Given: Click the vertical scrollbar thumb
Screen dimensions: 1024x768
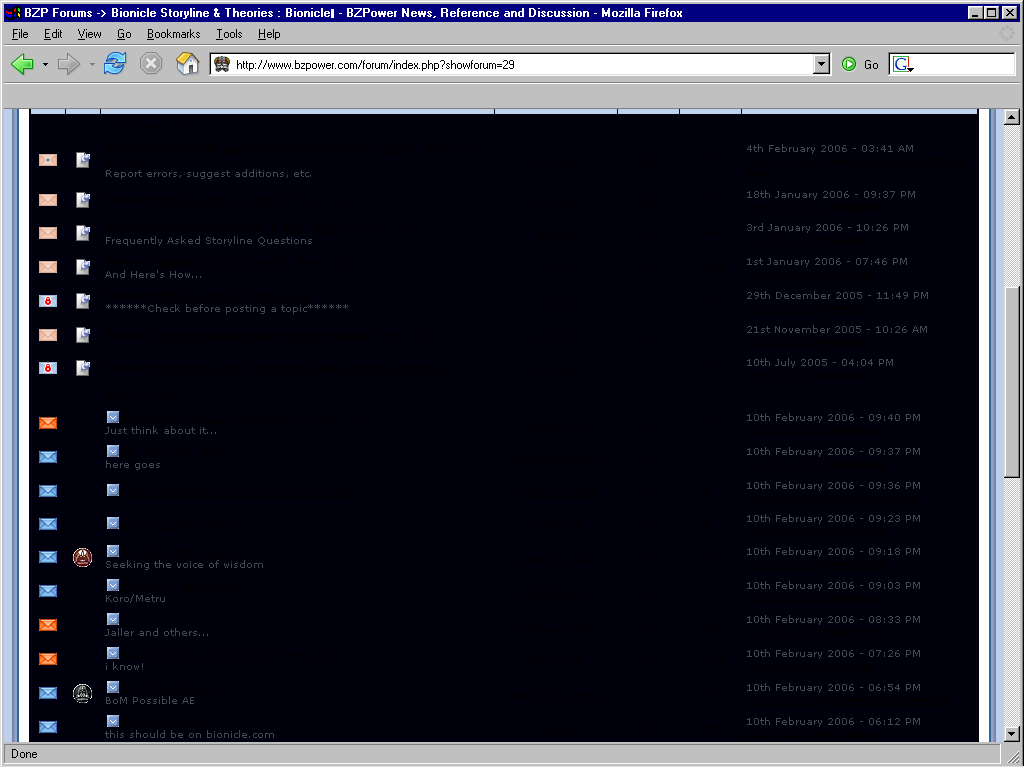Looking at the screenshot, I should [1012, 382].
